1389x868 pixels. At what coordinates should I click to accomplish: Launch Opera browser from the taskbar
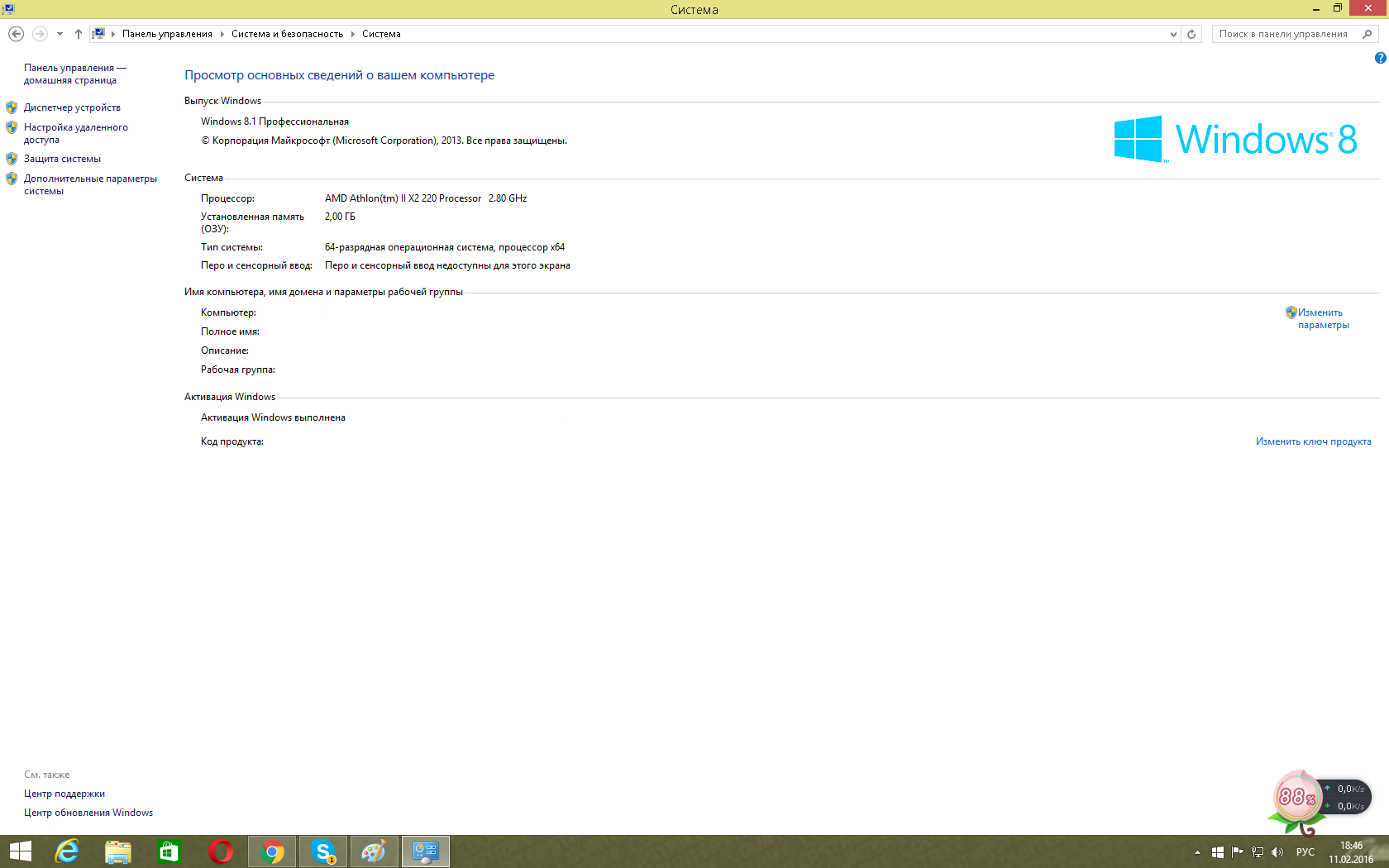(x=220, y=851)
